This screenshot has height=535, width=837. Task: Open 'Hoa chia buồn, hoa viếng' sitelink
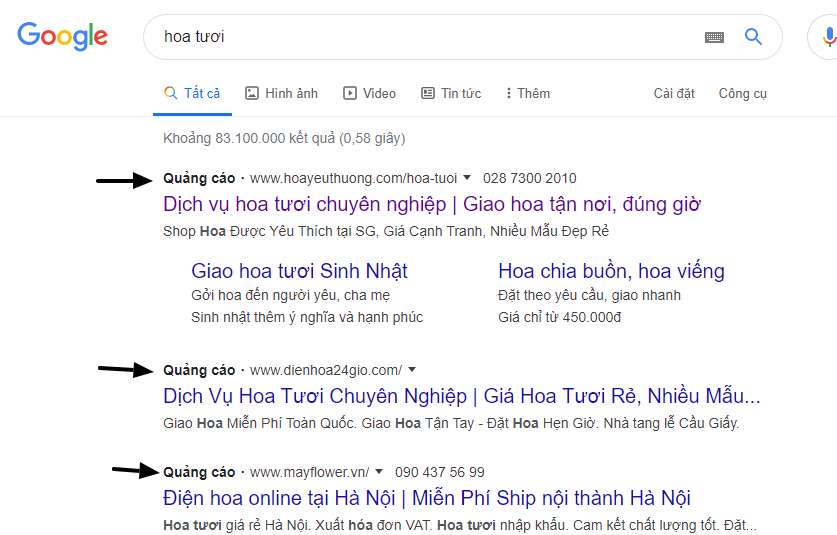tap(611, 271)
